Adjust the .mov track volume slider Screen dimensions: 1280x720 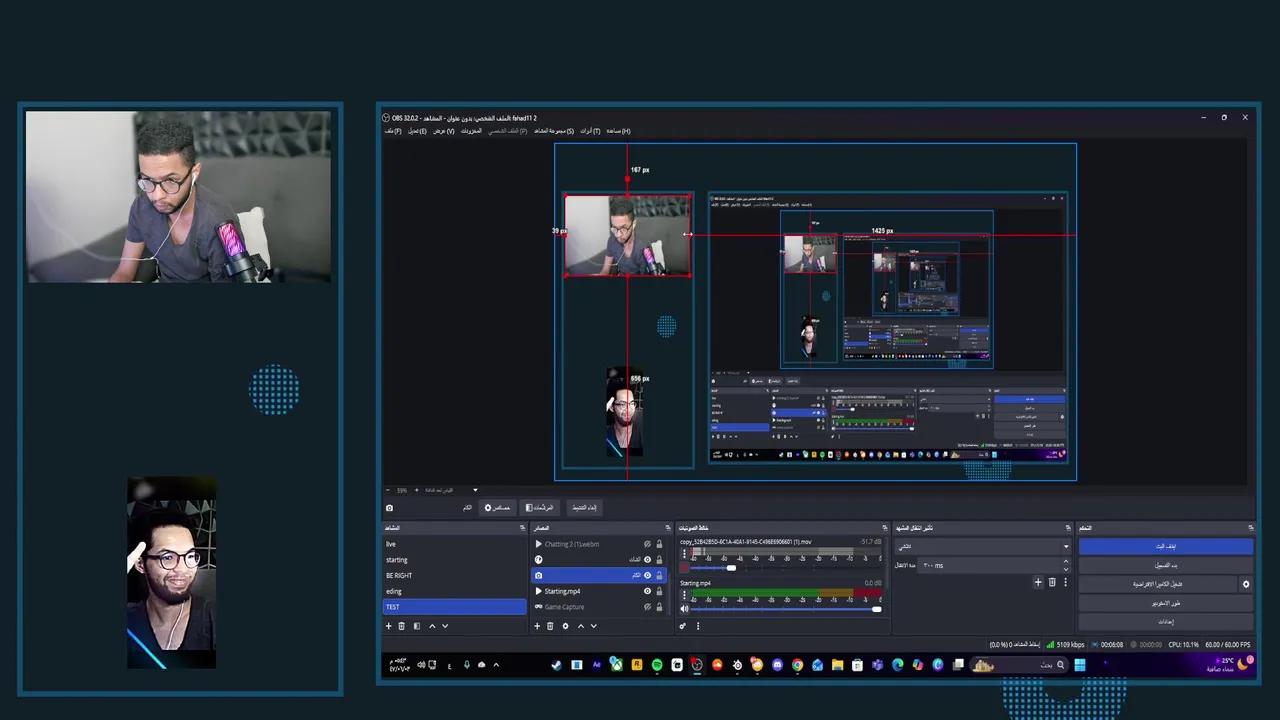(786, 568)
